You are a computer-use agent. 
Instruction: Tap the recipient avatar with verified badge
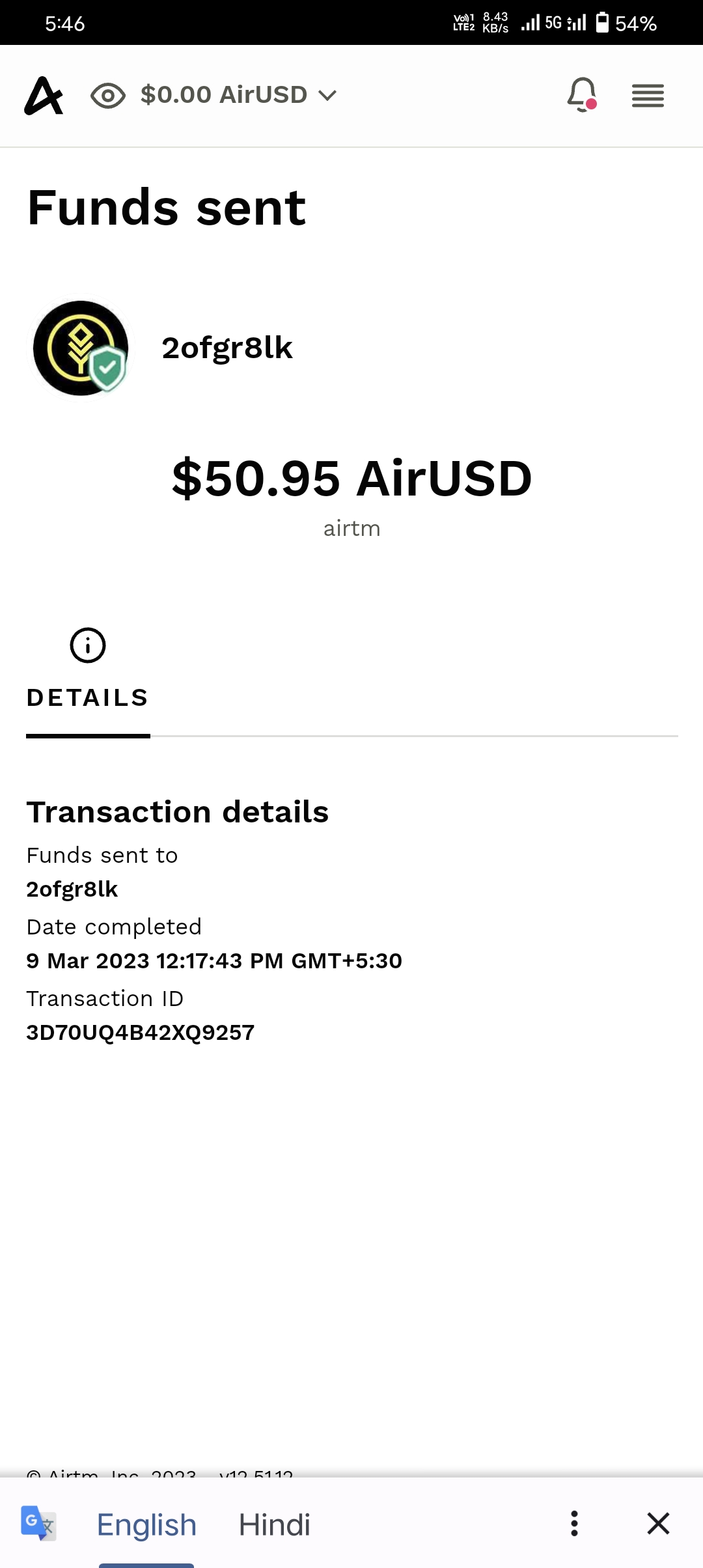point(81,348)
